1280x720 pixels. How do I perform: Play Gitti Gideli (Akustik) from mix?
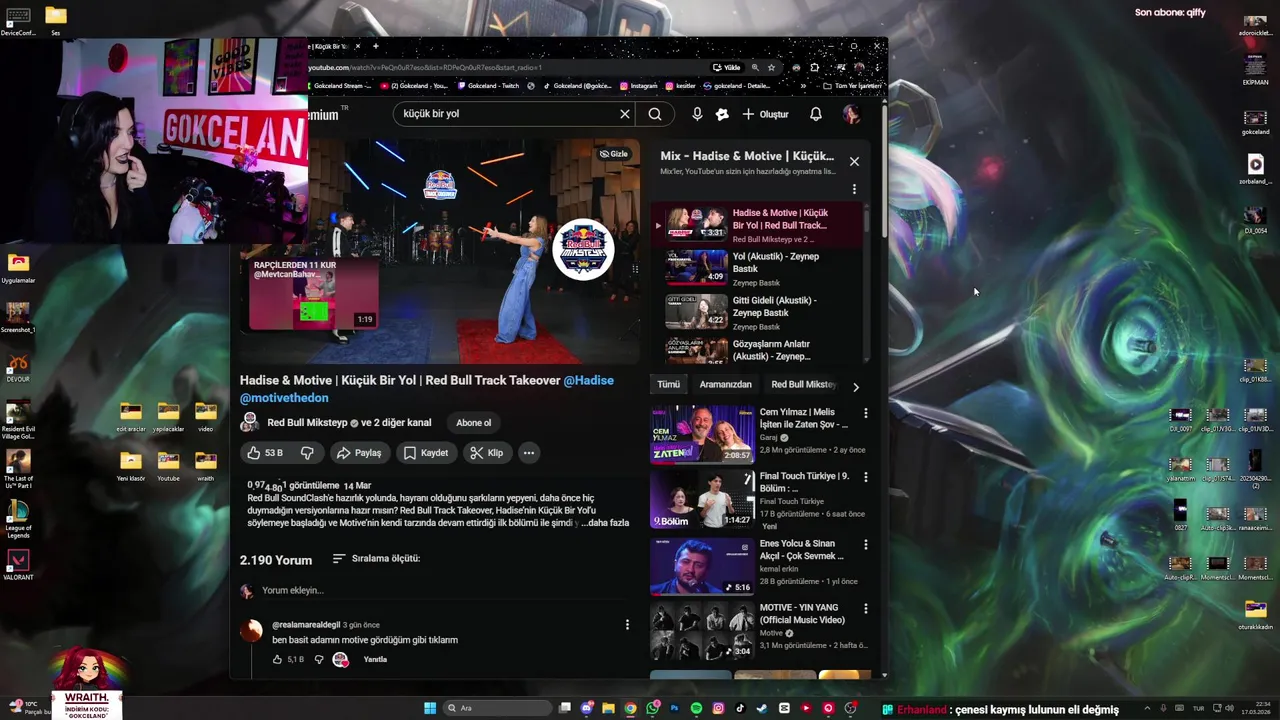758,312
